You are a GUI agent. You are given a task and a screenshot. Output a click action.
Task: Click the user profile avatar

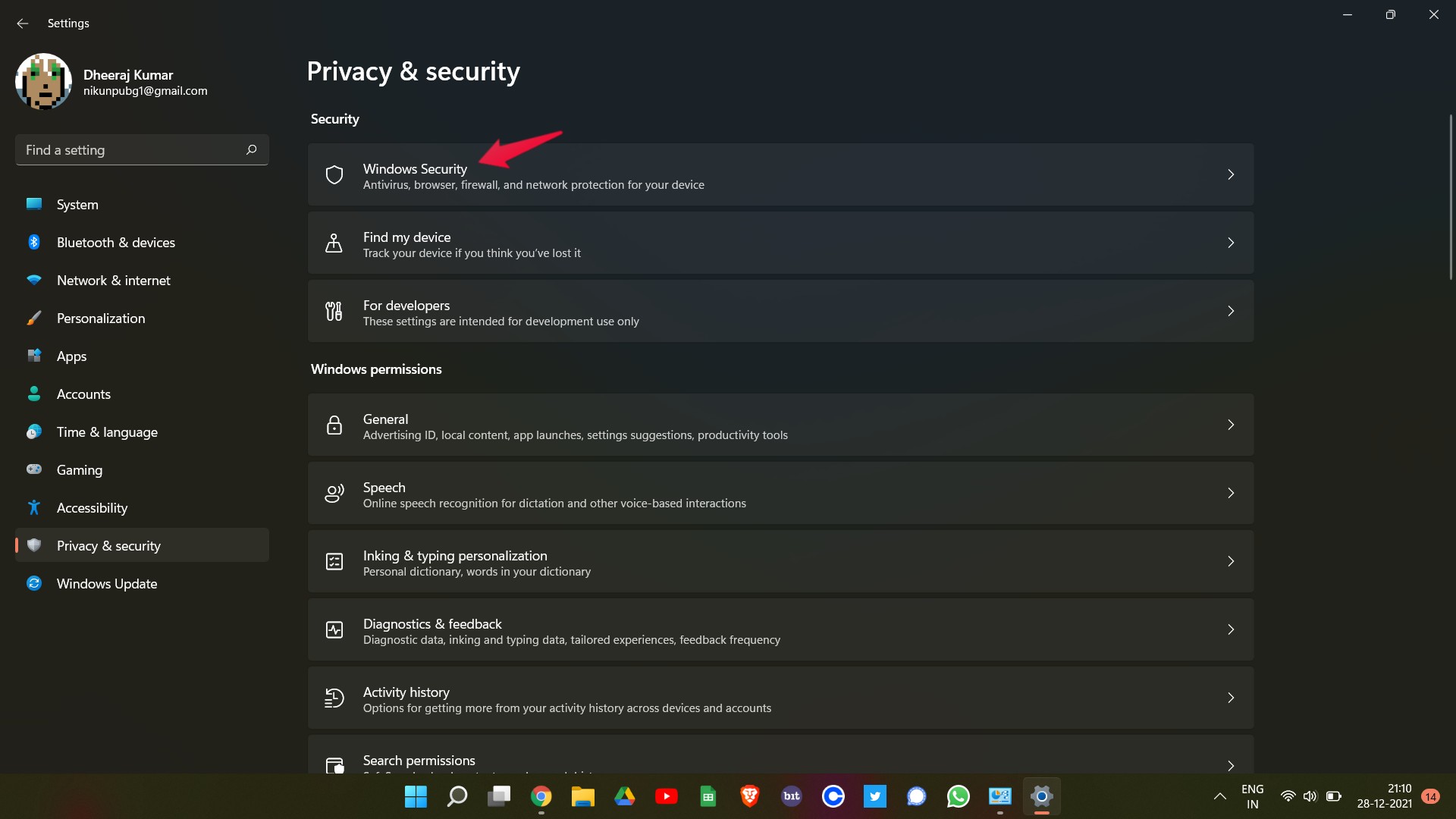(44, 81)
